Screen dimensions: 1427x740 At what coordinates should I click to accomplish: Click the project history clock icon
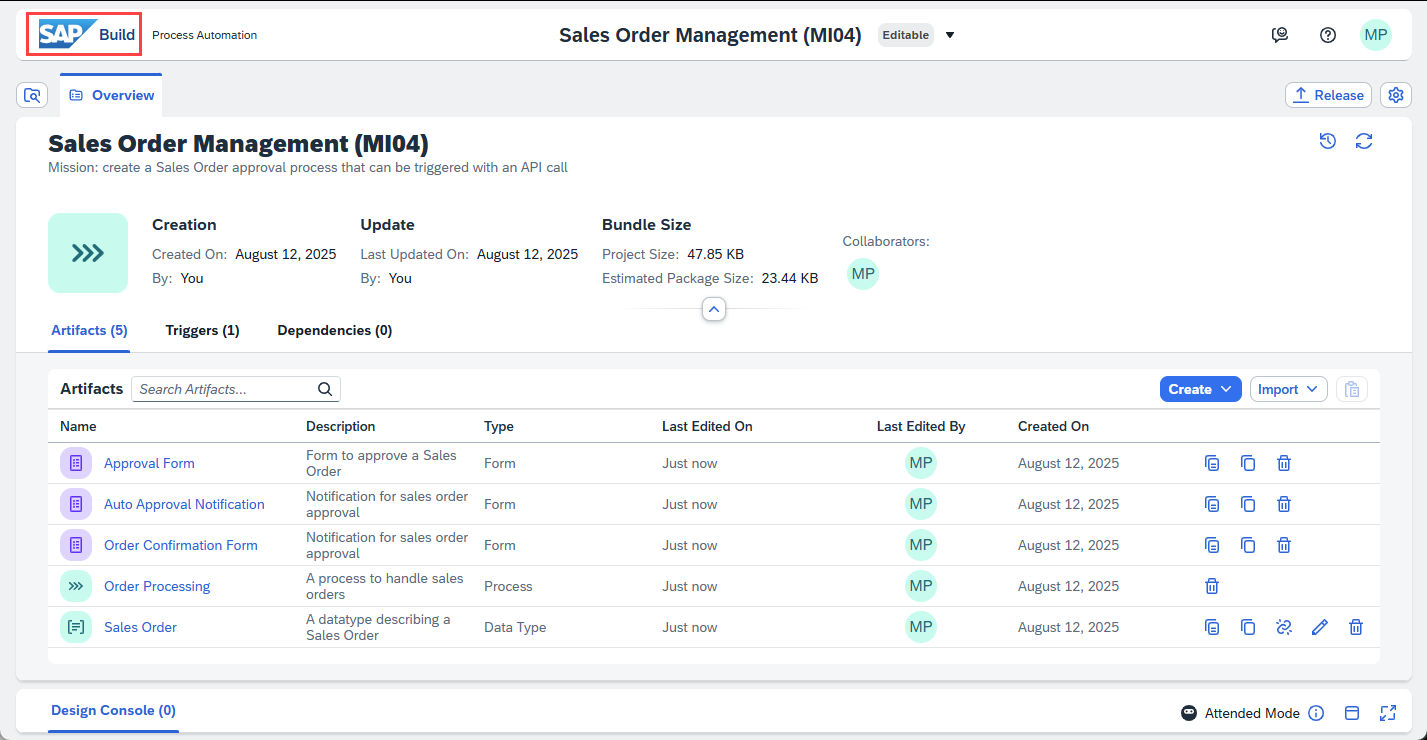pos(1328,141)
